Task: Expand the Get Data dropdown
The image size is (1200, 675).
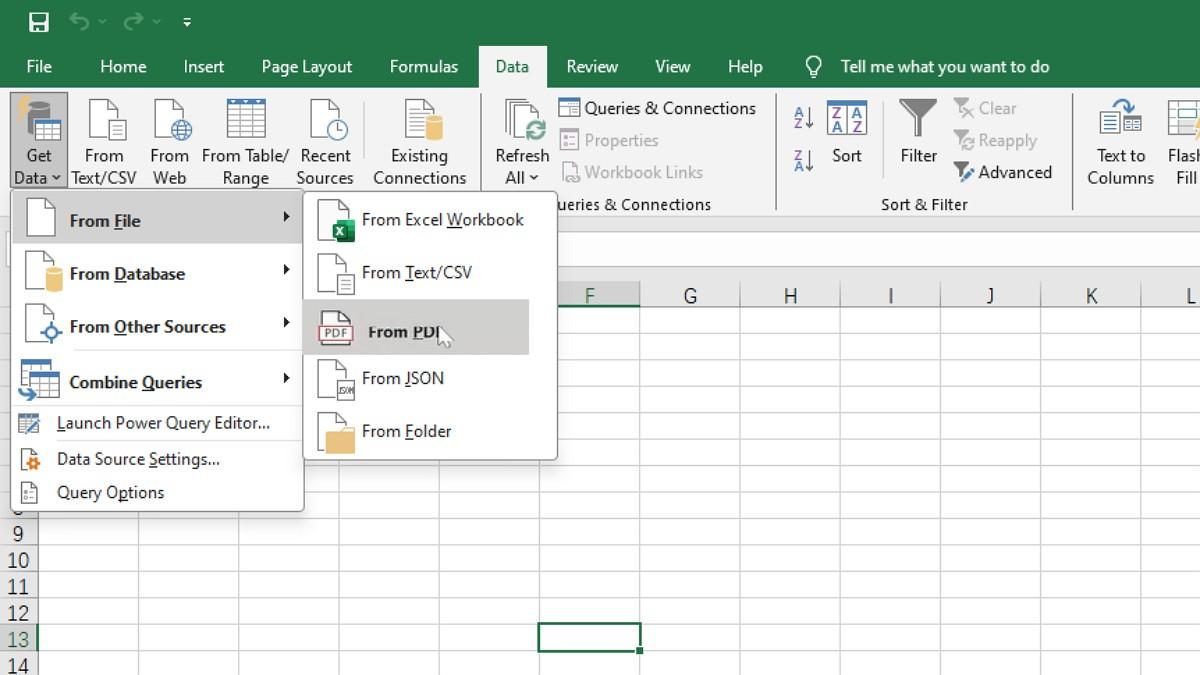Action: pos(38,140)
